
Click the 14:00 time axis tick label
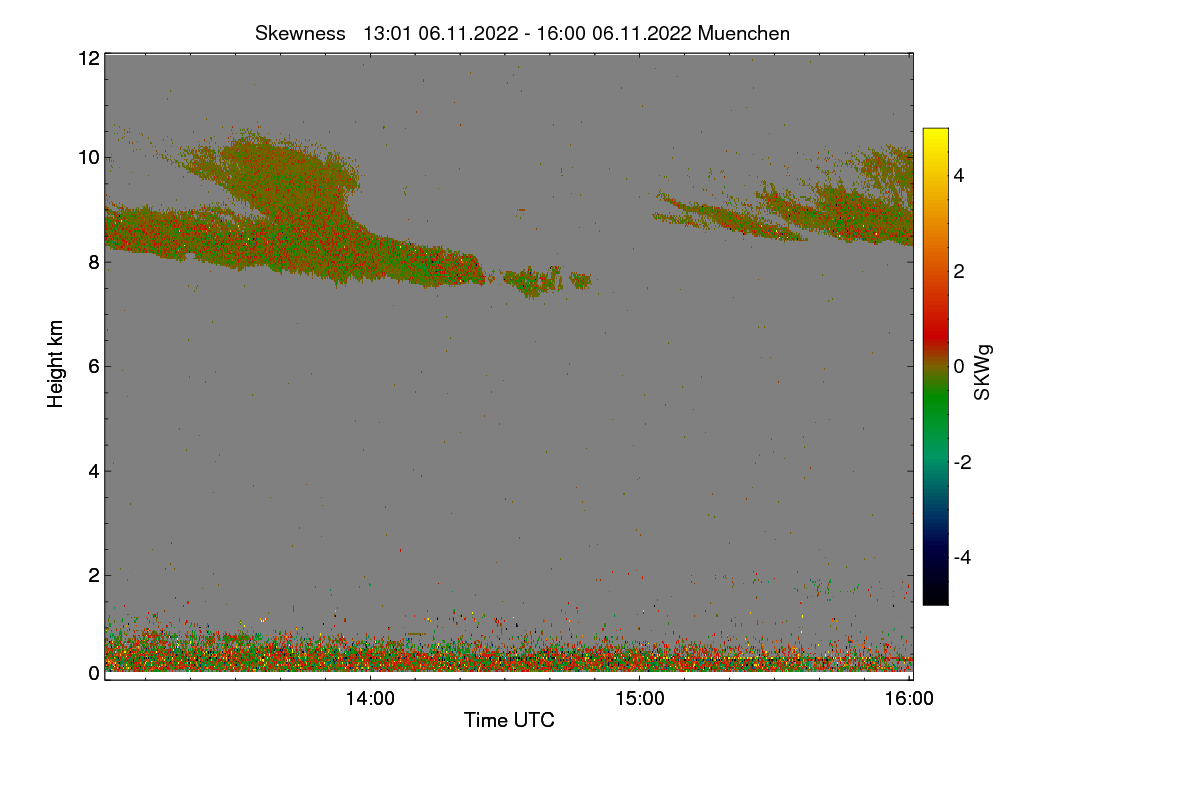370,699
